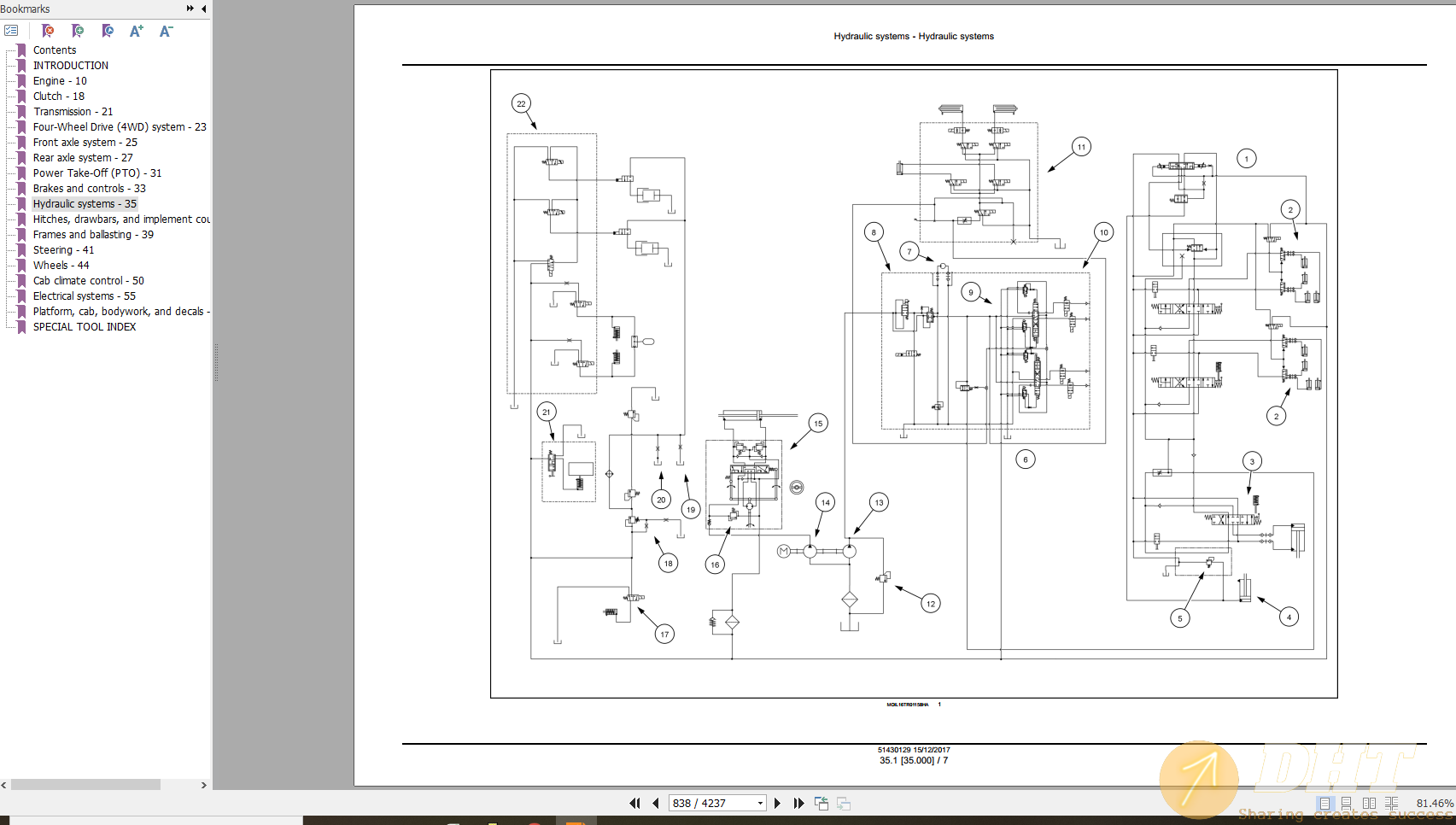
Task: Enable continuous scrolling page mode
Action: (x=1346, y=803)
